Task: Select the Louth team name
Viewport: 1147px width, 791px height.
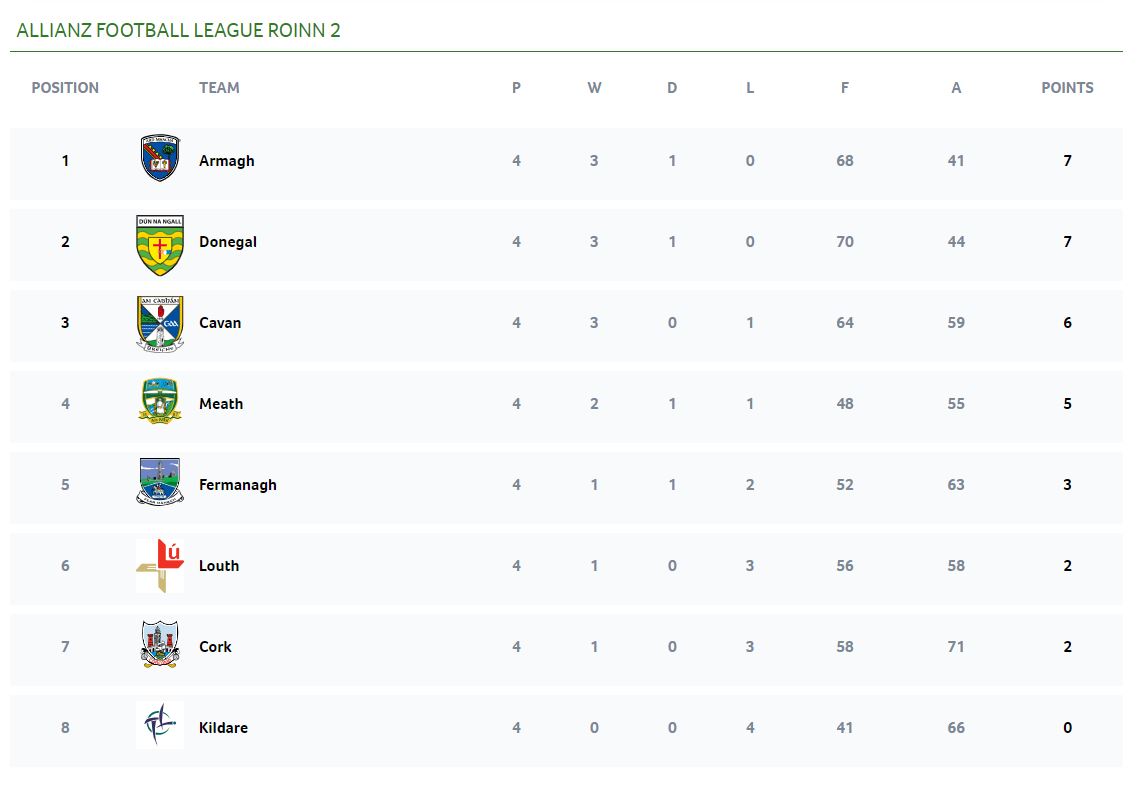Action: click(x=219, y=566)
